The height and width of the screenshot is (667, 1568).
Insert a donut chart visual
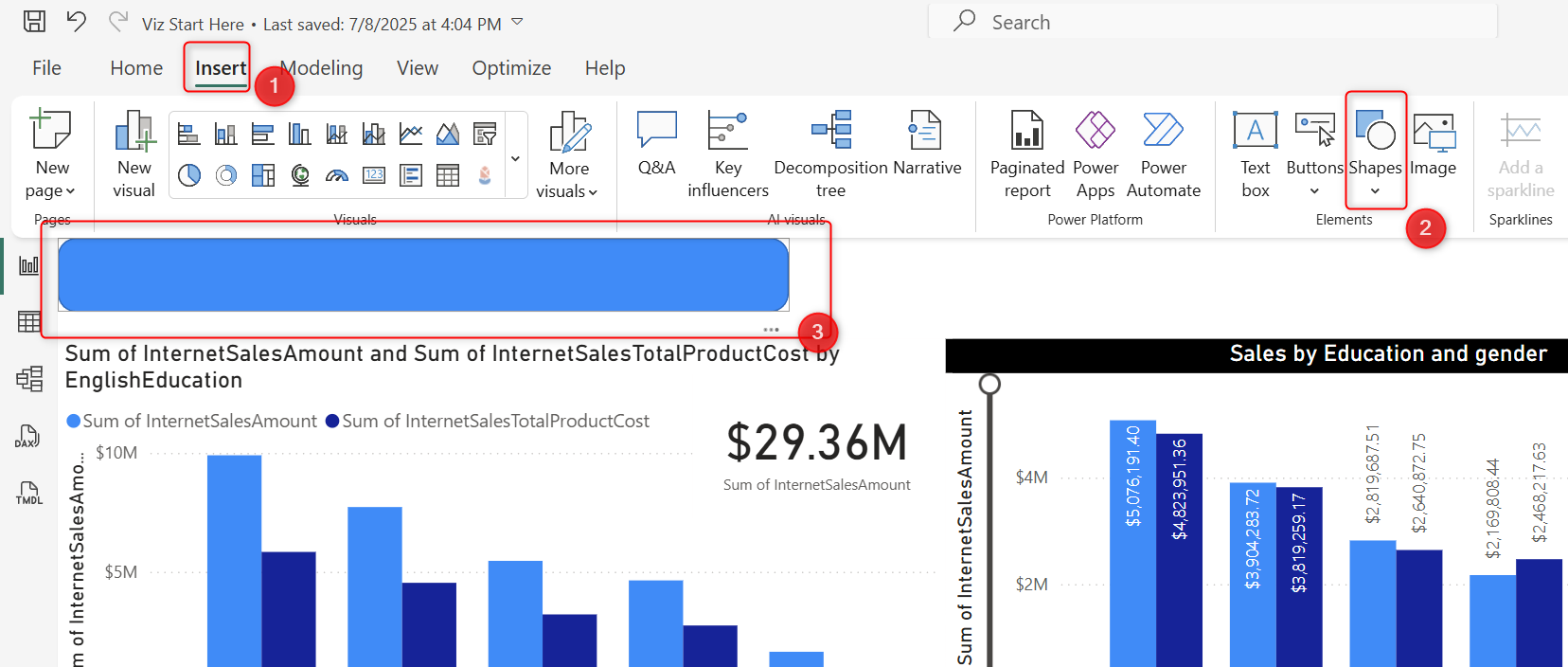coord(226,175)
